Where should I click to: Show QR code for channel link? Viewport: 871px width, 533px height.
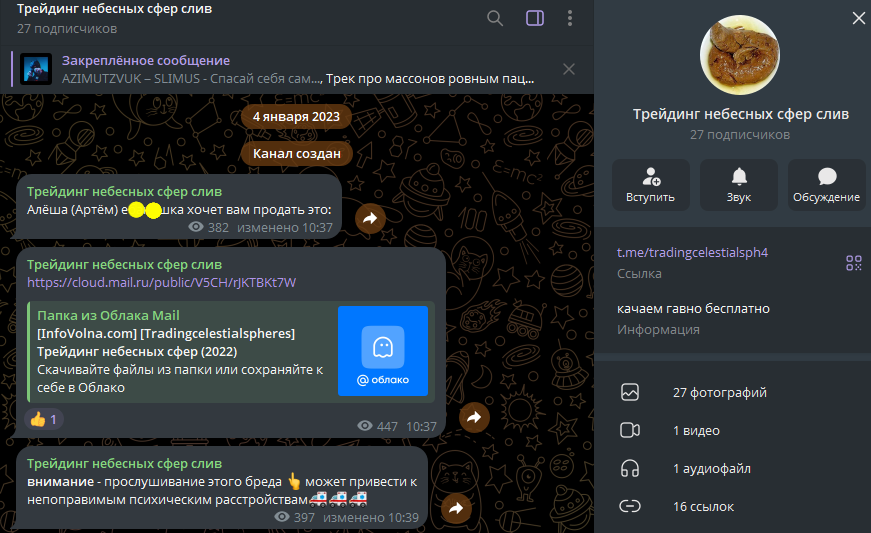(853, 263)
